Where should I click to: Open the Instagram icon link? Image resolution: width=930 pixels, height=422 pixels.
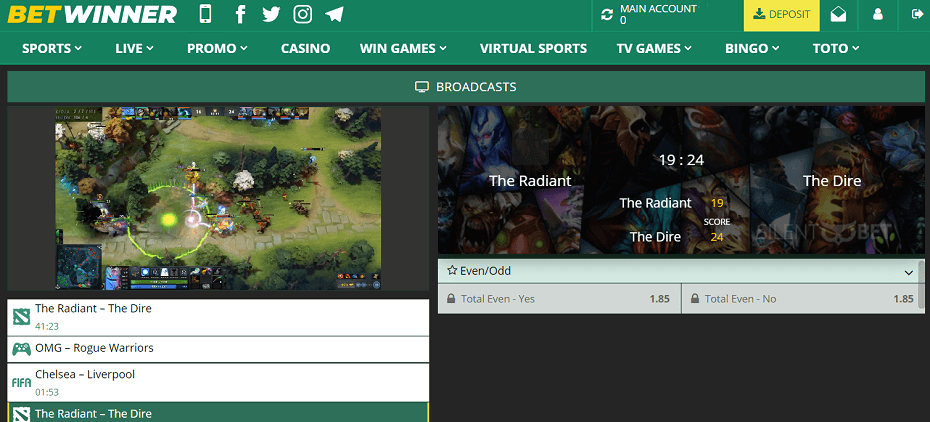pyautogui.click(x=302, y=14)
